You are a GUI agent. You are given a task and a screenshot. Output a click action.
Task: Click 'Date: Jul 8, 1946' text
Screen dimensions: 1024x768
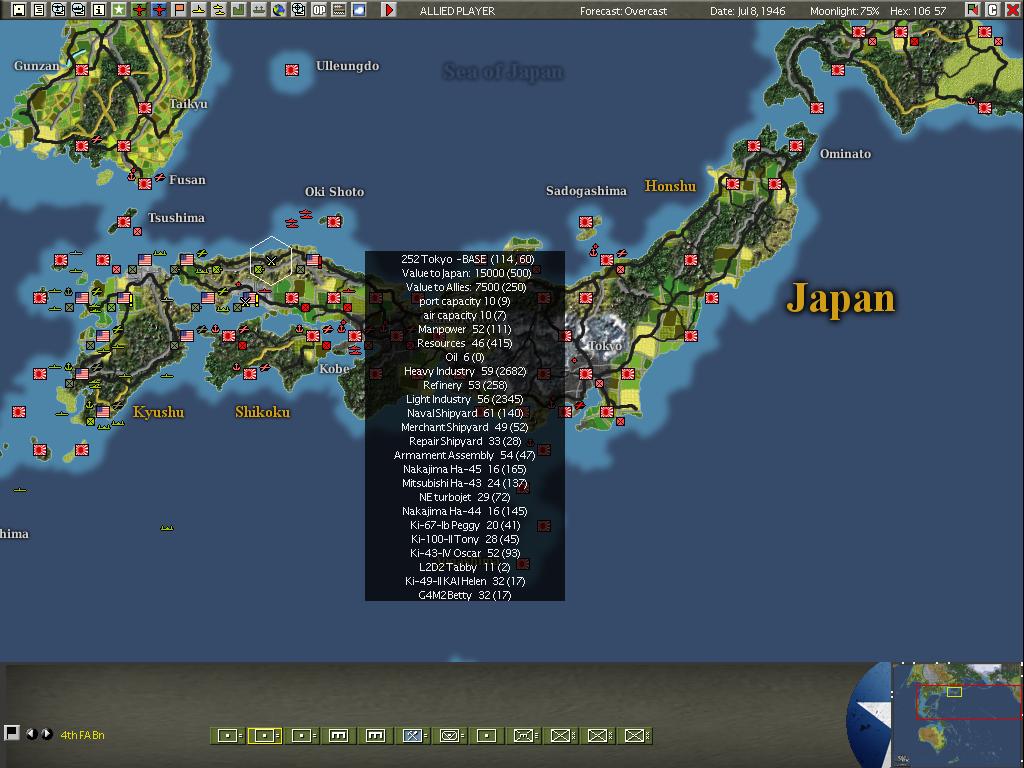tap(747, 11)
